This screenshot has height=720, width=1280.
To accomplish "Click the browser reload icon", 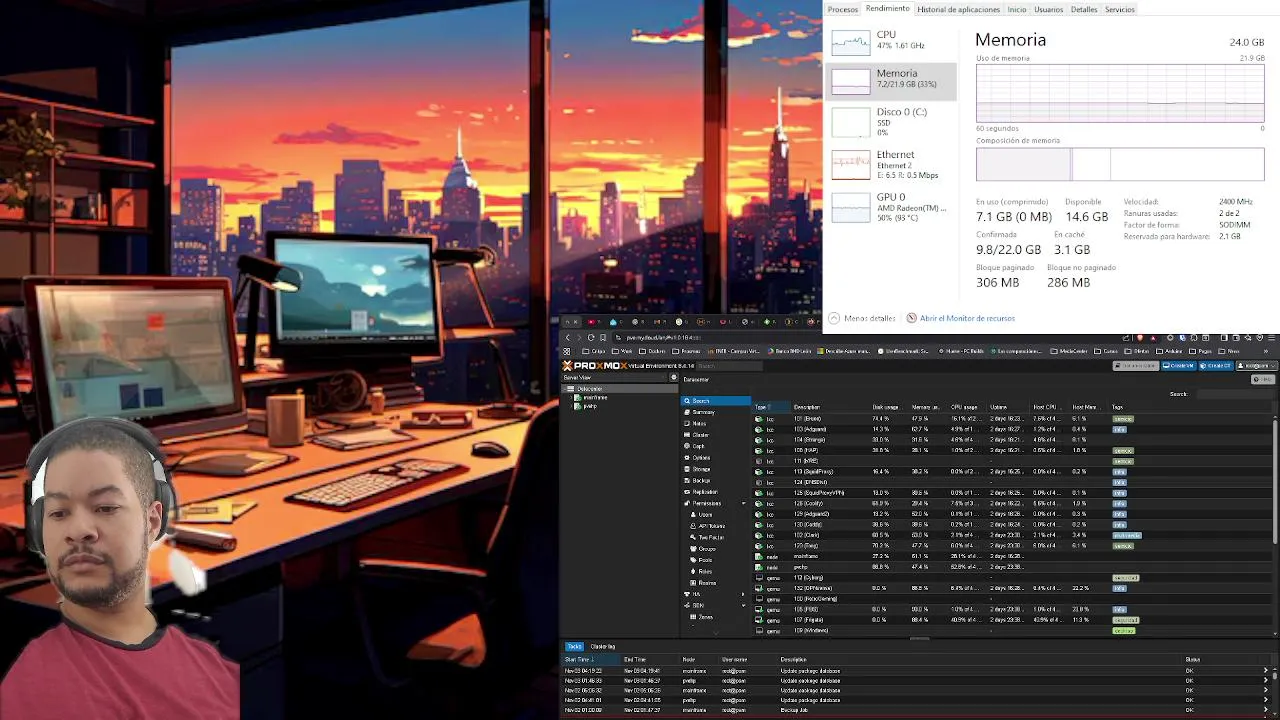I will pos(591,337).
